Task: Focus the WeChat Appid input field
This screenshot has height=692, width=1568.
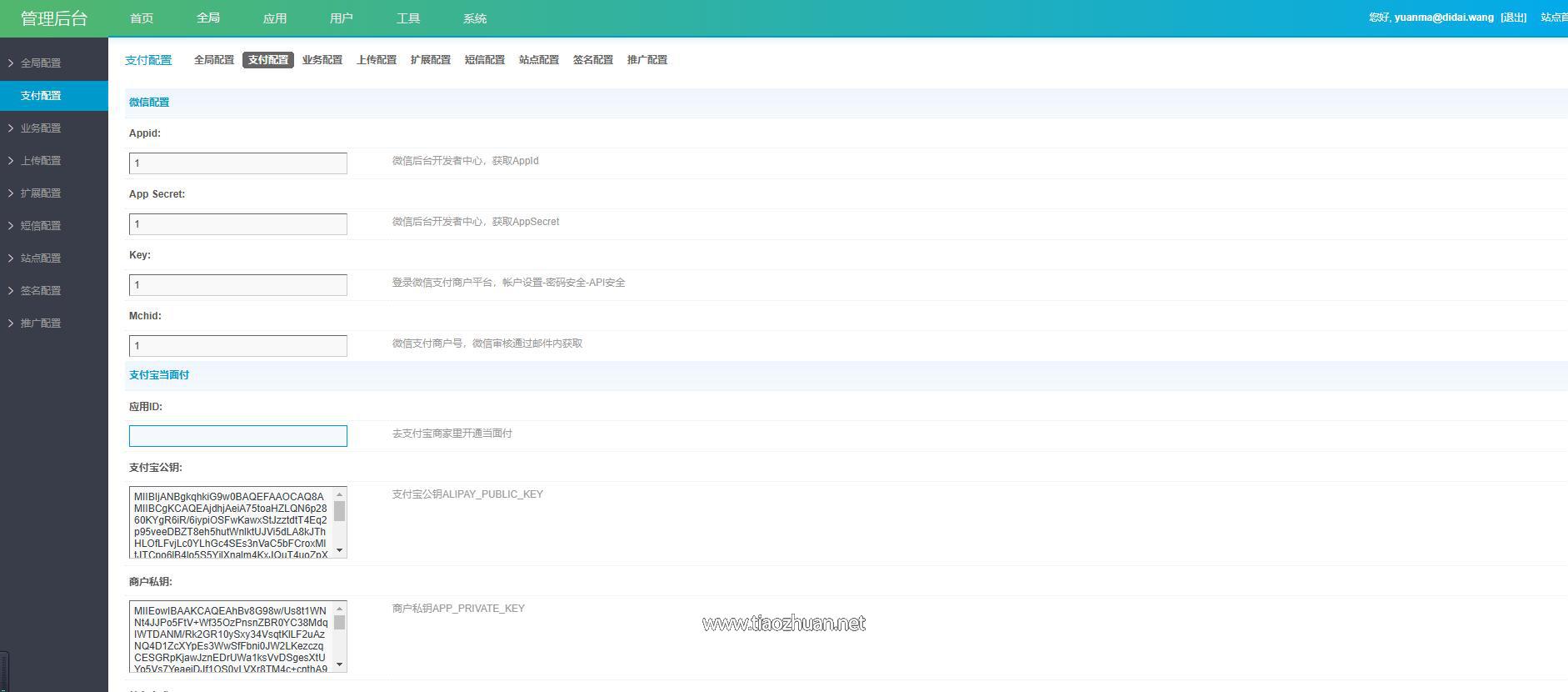Action: click(238, 163)
